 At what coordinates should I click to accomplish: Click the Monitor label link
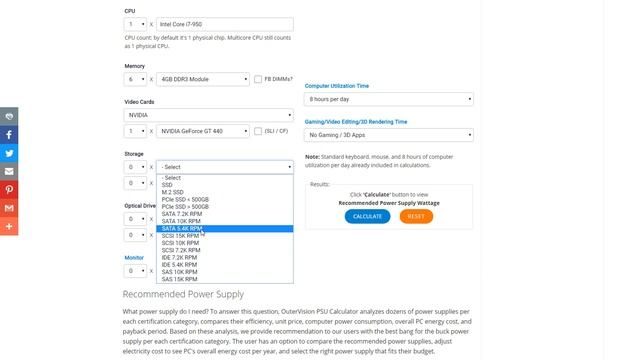coord(134,258)
